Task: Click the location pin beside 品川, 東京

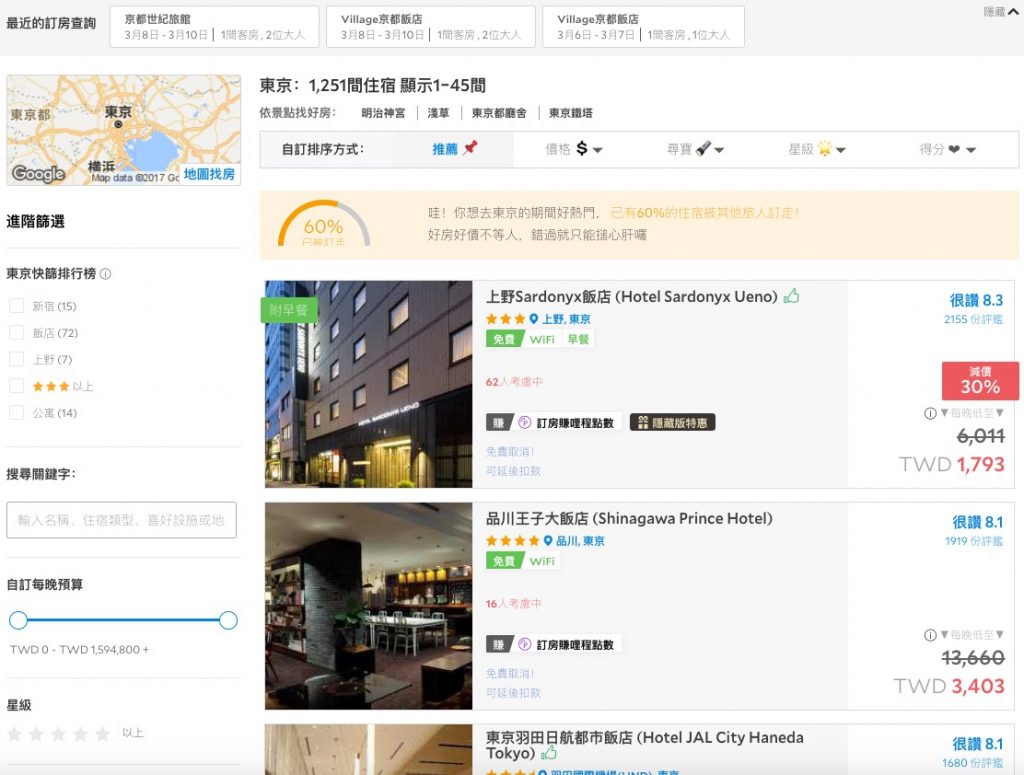Action: click(x=548, y=541)
